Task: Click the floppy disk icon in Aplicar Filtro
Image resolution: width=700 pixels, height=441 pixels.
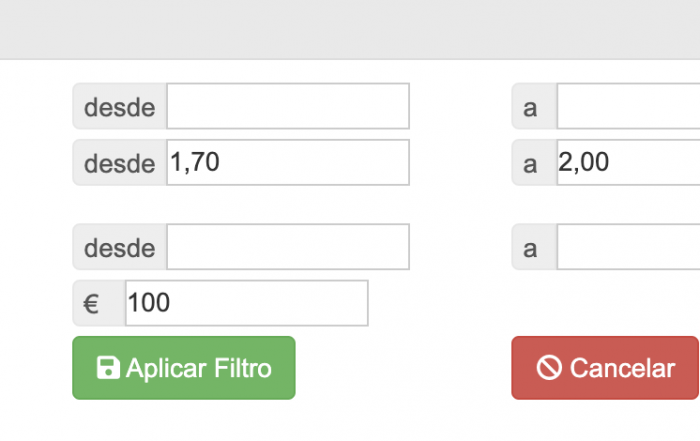Action: point(108,368)
